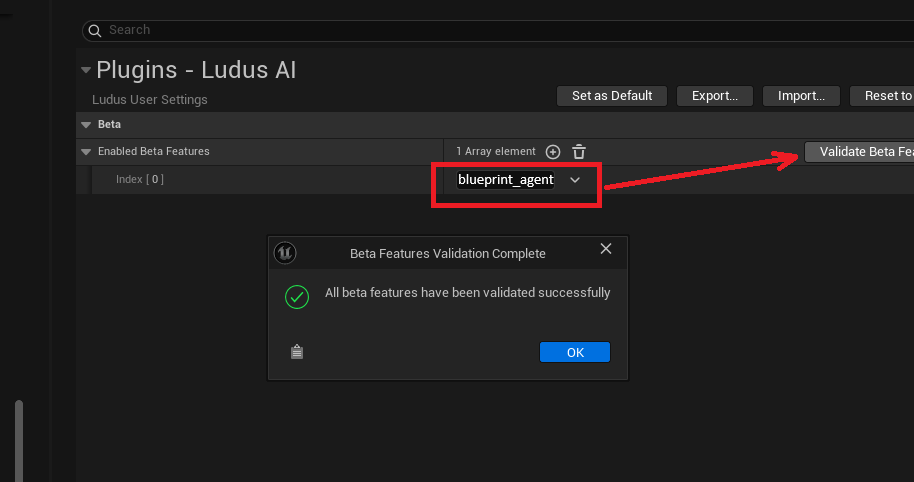The image size is (914, 482).
Task: Copy dialog message with clipboard icon
Action: pos(297,352)
